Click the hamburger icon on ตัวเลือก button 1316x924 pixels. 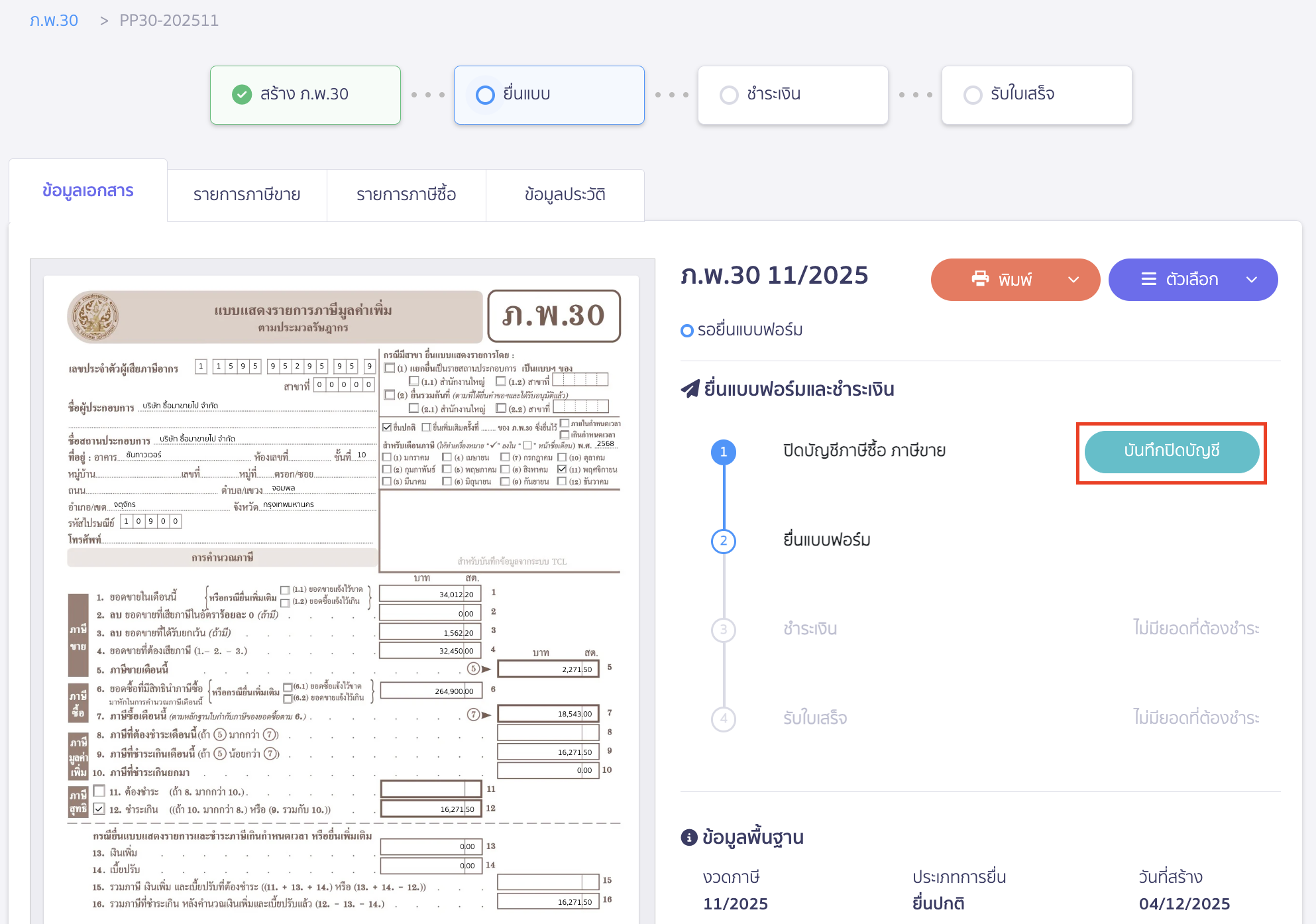(1148, 279)
